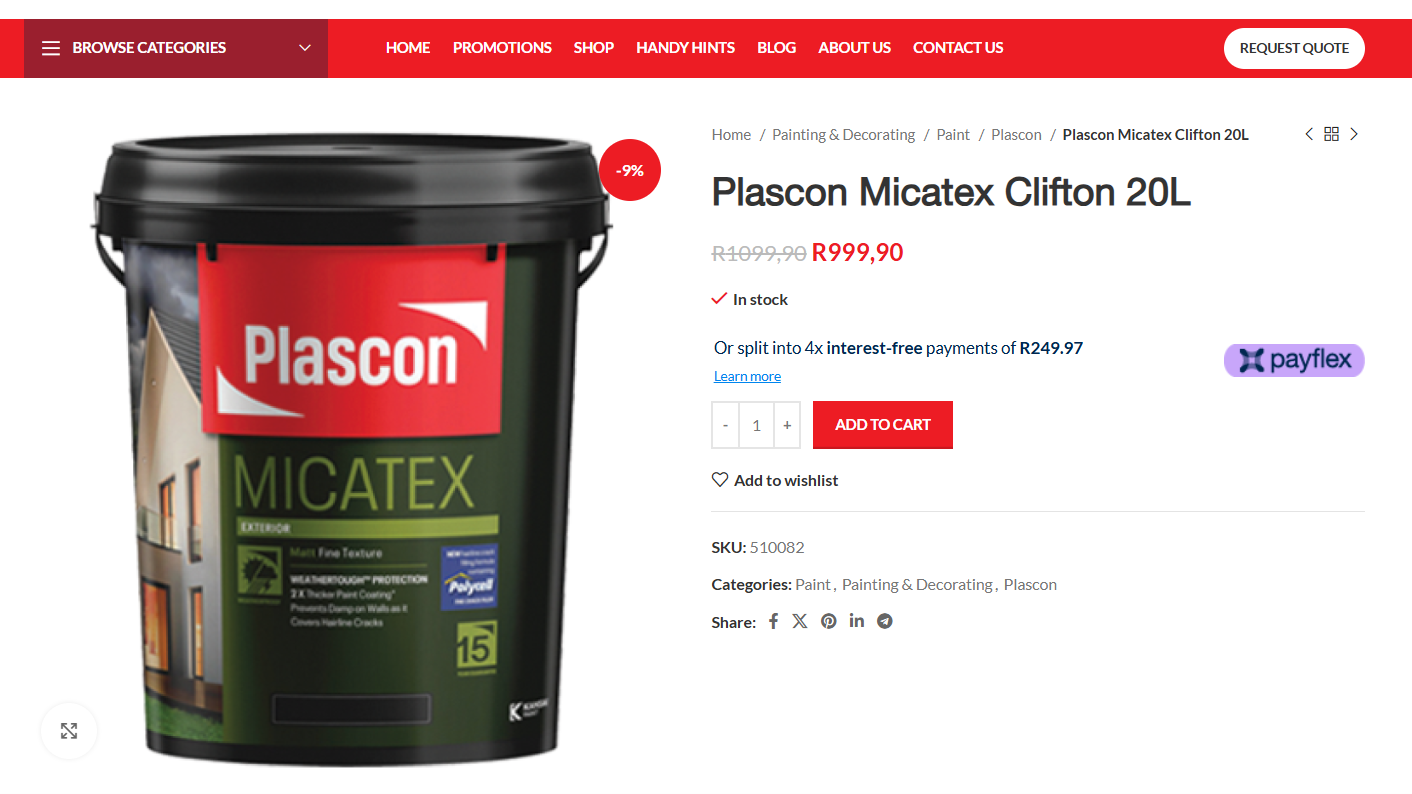This screenshot has height=794, width=1412.
Task: Share product on LinkedIn icon
Action: click(x=857, y=621)
